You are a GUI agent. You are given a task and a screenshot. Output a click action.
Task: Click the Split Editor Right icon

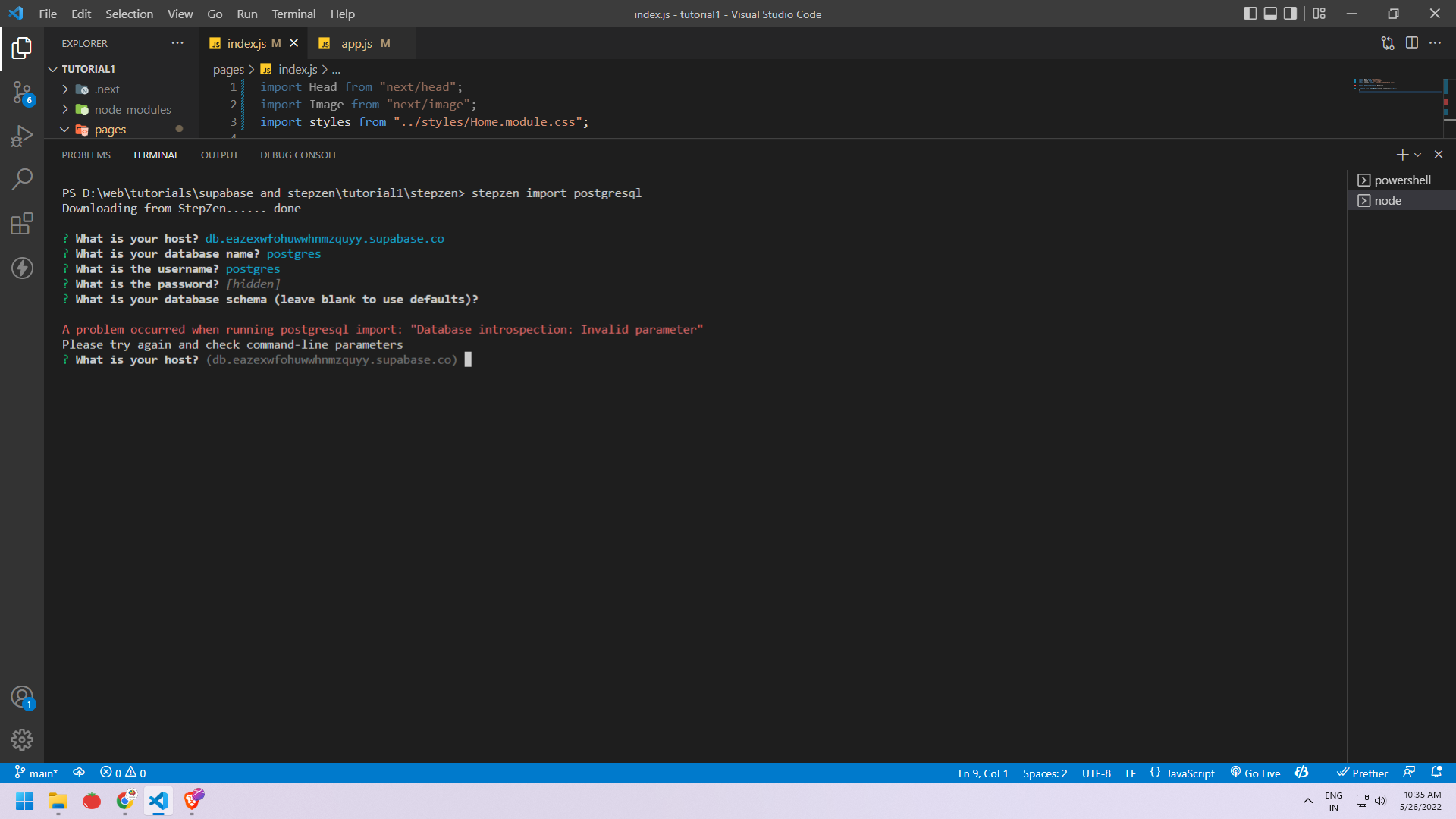click(1411, 43)
